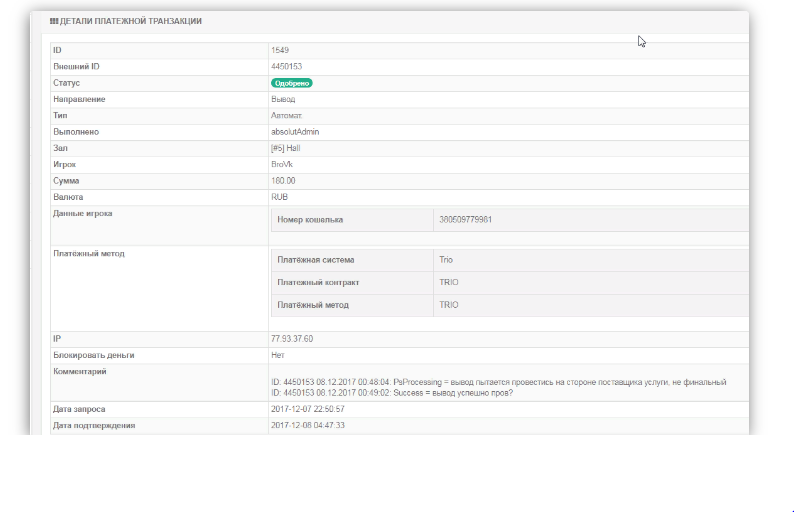Click the confirmation date 2017-12-08 04:47:33
794x512 pixels.
[x=308, y=425]
